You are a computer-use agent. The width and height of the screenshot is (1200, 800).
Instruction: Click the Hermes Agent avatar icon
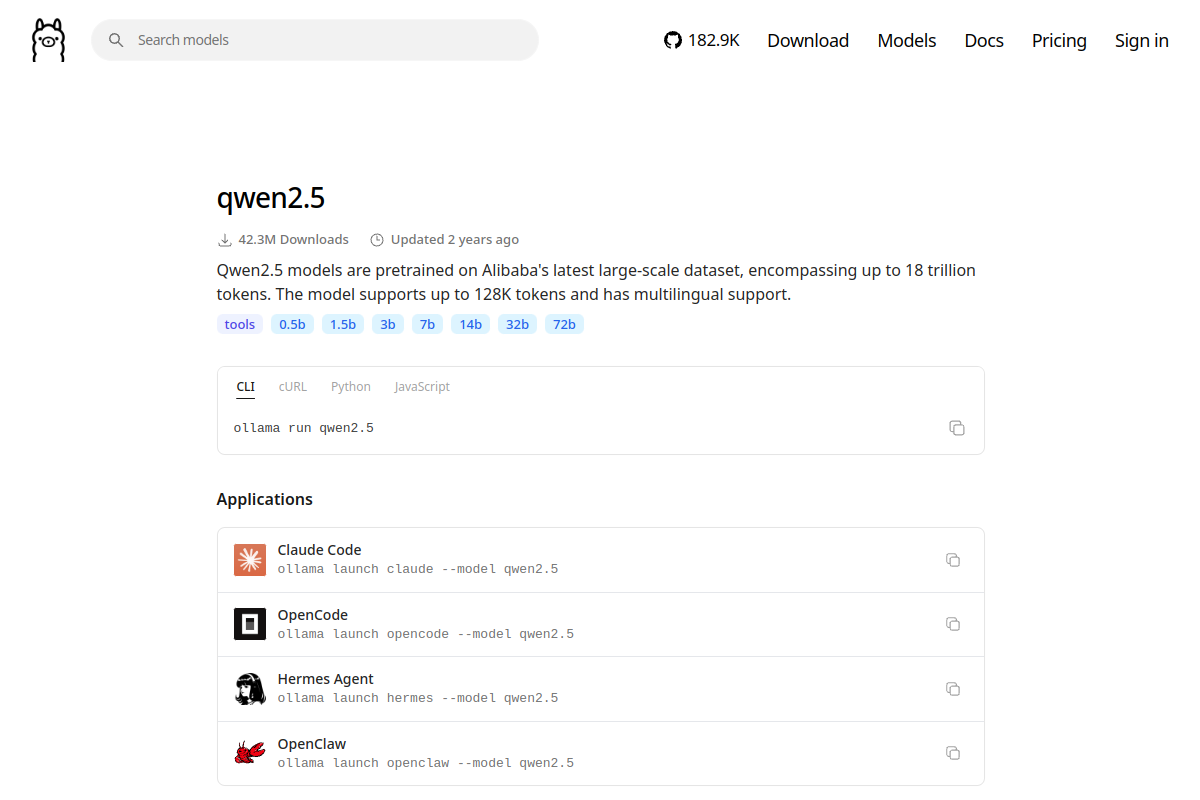coord(250,689)
